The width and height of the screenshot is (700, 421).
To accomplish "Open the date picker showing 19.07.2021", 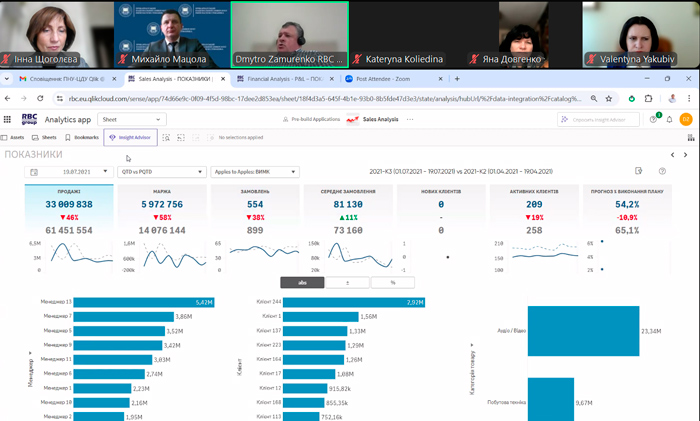I will 68,172.
